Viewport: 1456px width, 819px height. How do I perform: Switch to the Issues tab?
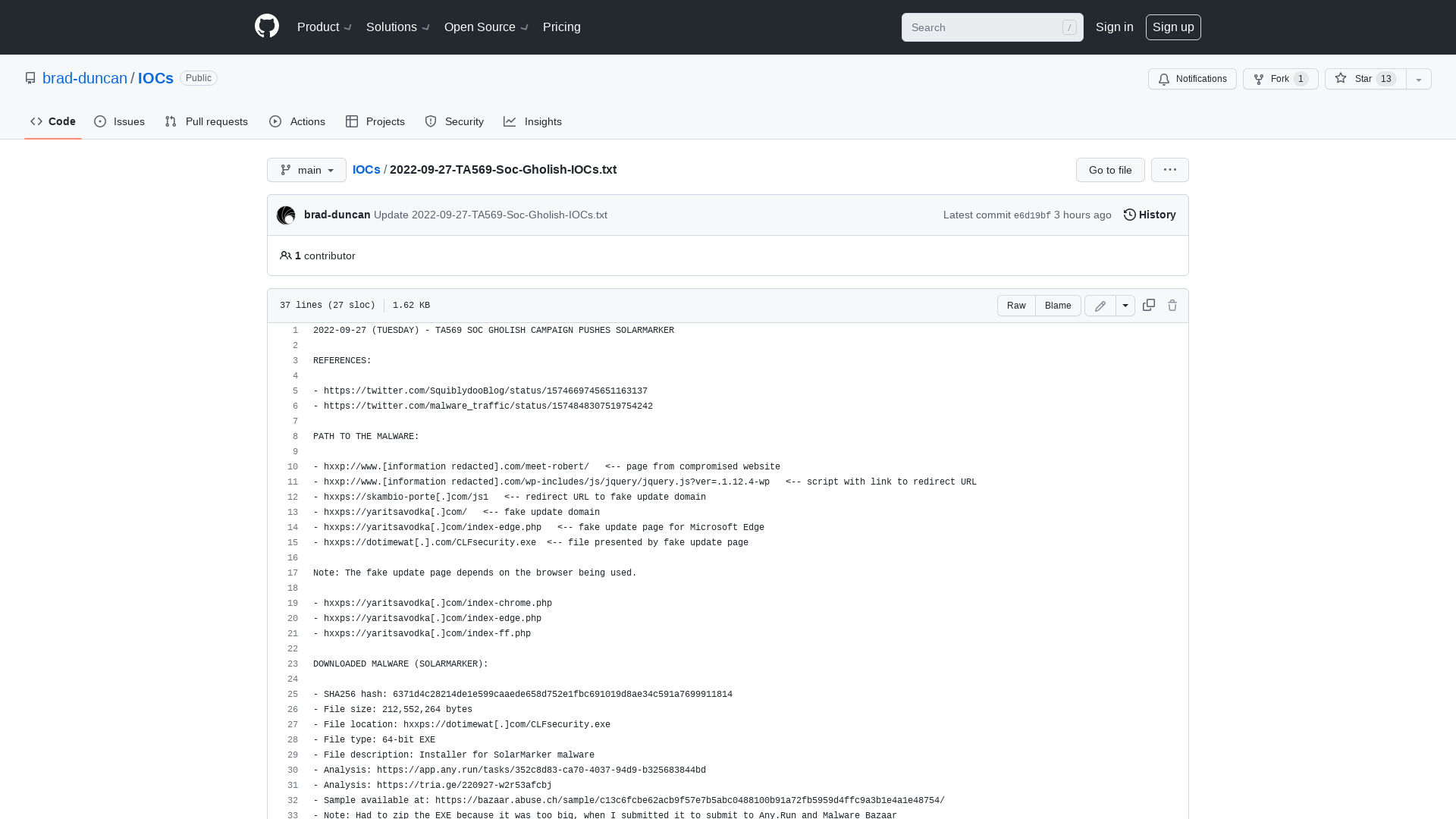(119, 121)
